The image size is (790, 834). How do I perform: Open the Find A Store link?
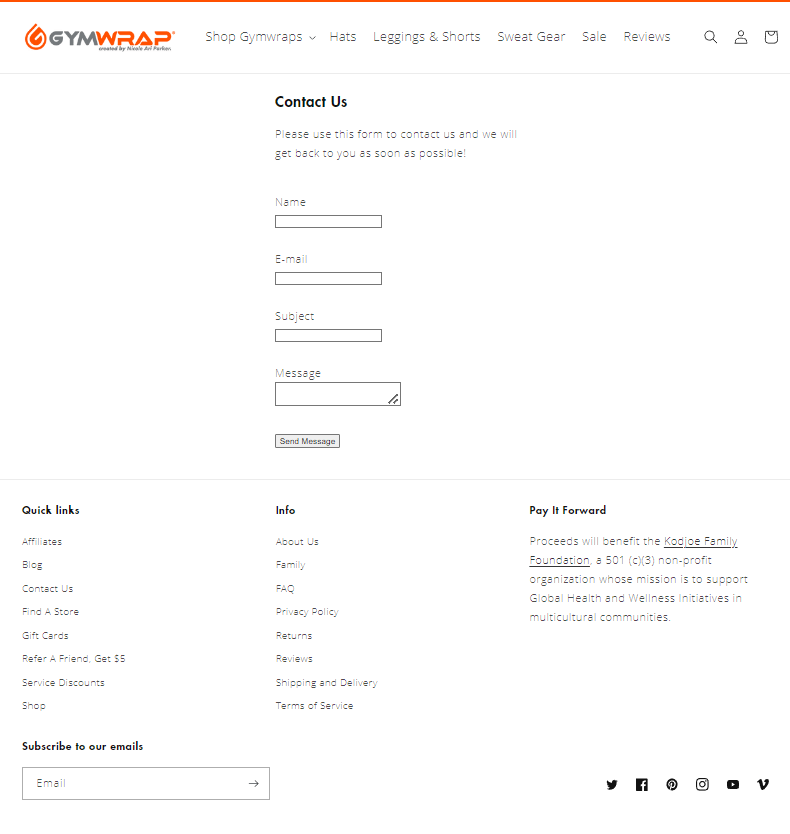tap(51, 612)
